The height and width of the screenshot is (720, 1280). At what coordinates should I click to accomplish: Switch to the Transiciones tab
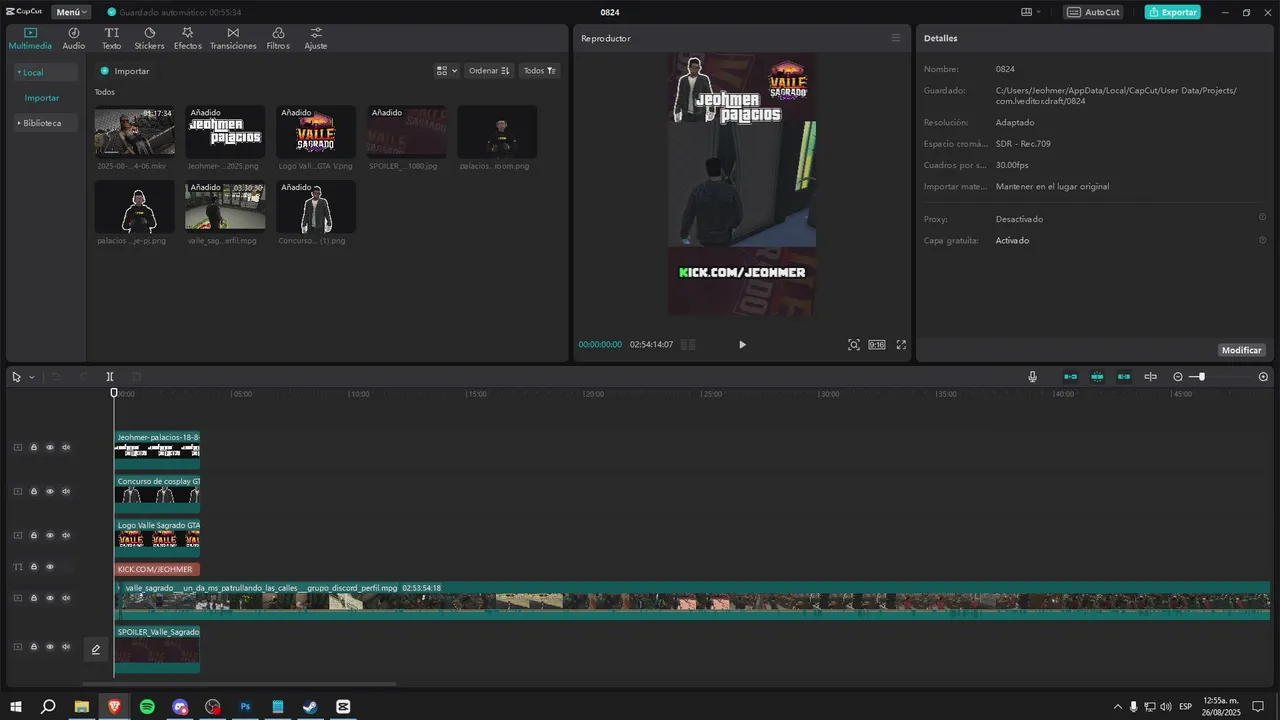point(233,39)
